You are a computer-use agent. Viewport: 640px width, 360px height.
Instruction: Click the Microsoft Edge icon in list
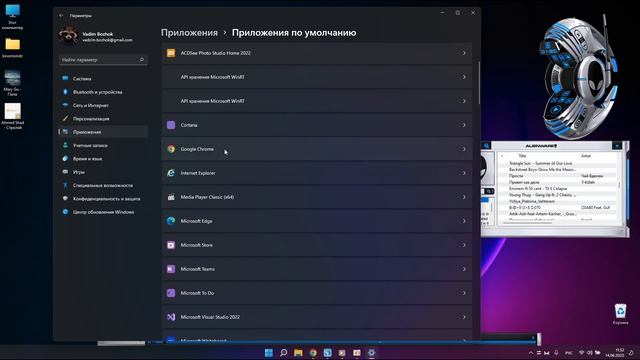pos(171,221)
